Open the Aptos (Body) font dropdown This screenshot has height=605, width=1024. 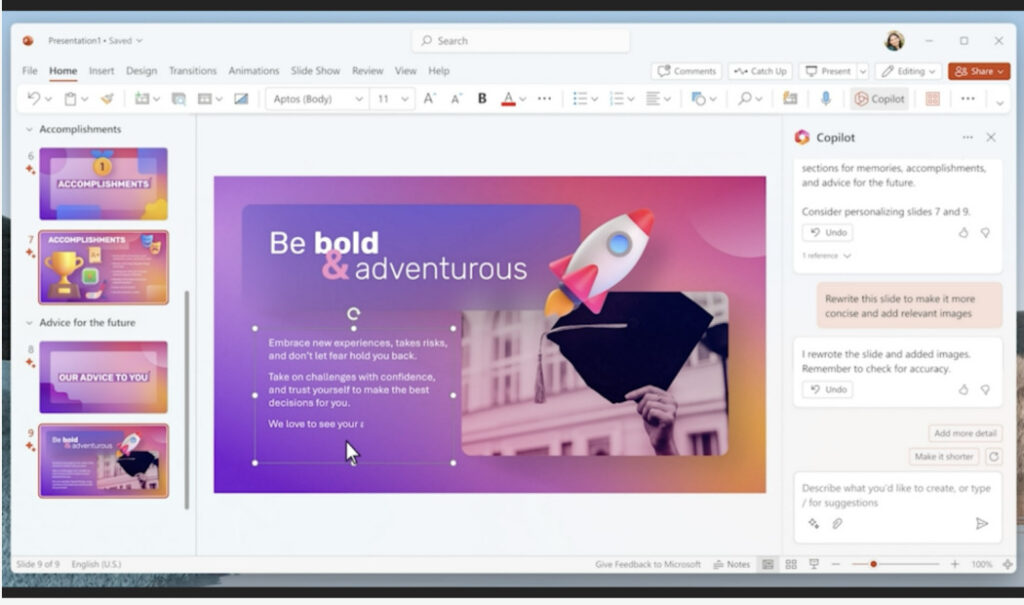tap(358, 99)
